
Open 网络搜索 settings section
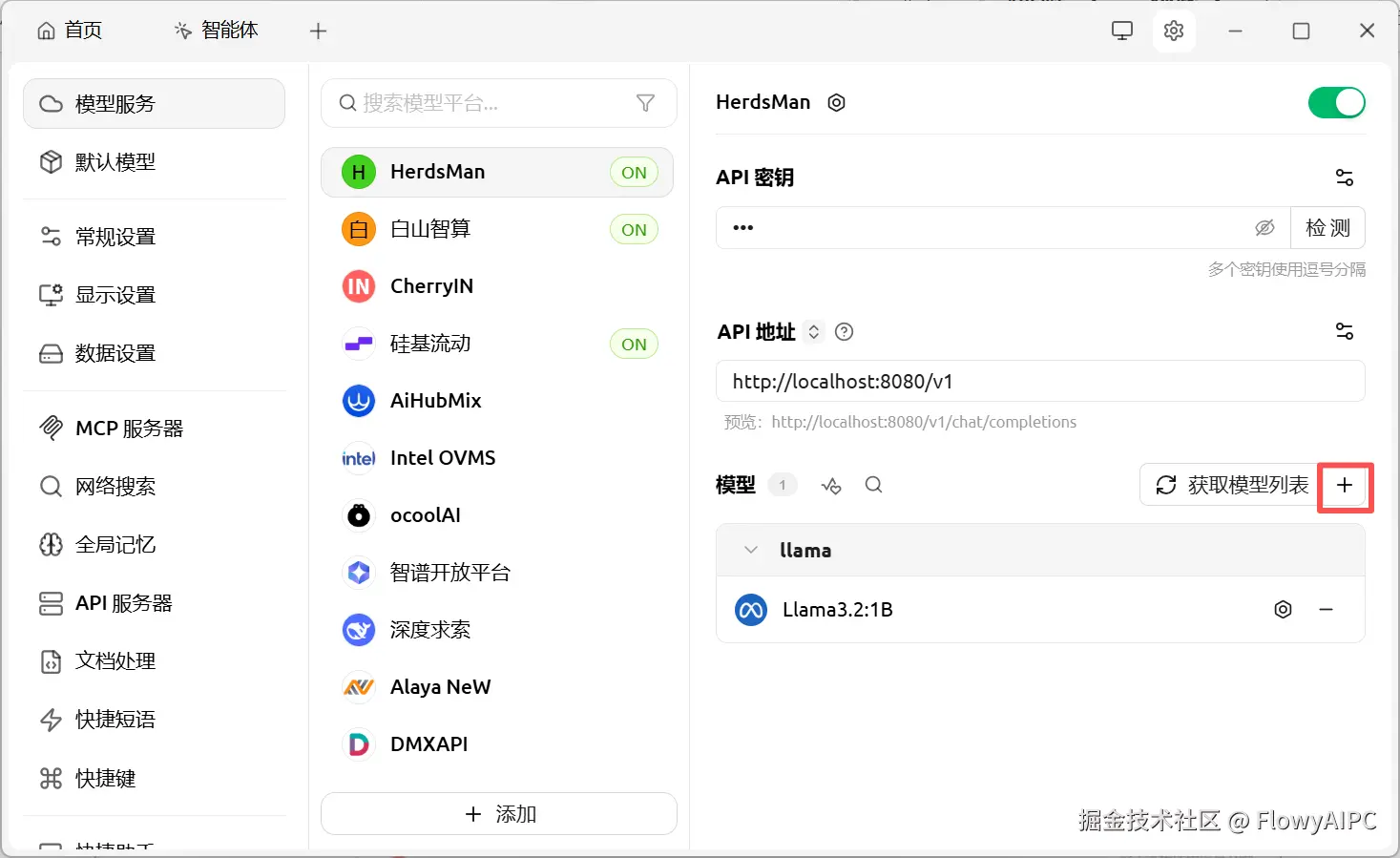point(154,487)
